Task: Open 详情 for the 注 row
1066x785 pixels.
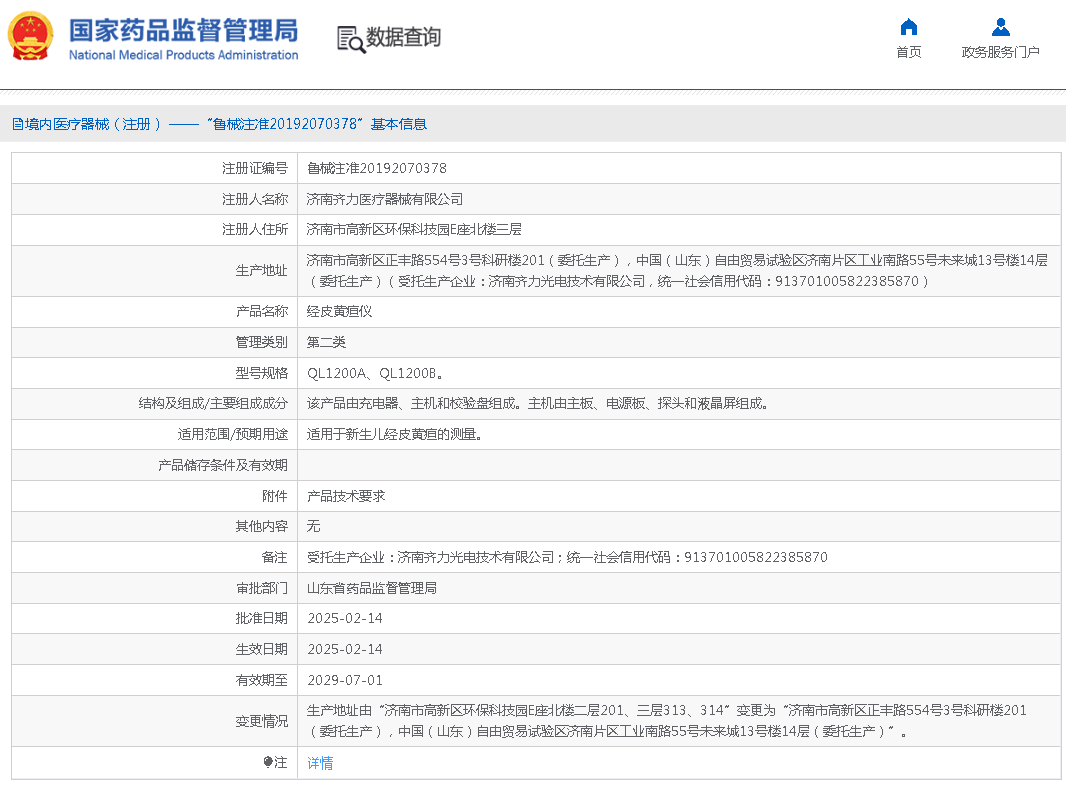Action: [x=319, y=763]
